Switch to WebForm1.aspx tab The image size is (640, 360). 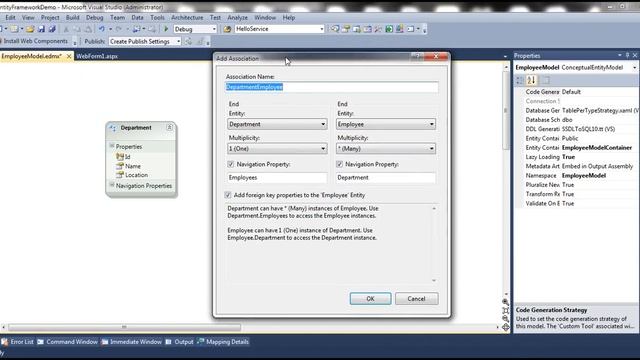click(97, 56)
